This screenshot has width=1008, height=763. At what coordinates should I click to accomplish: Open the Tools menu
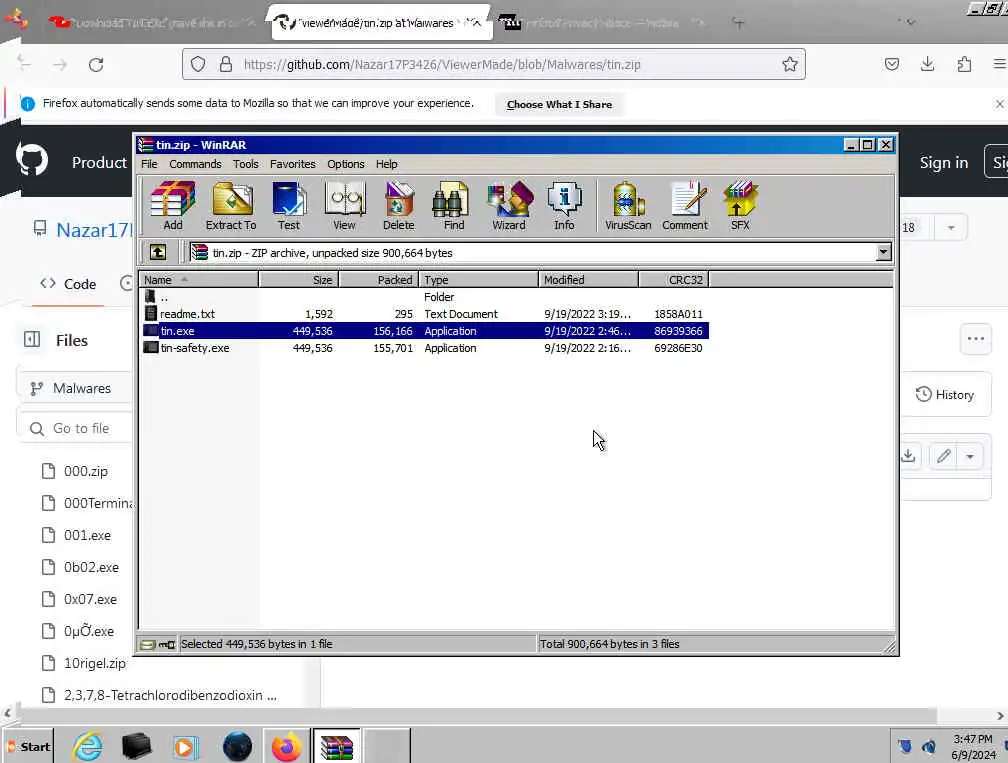[x=246, y=164]
